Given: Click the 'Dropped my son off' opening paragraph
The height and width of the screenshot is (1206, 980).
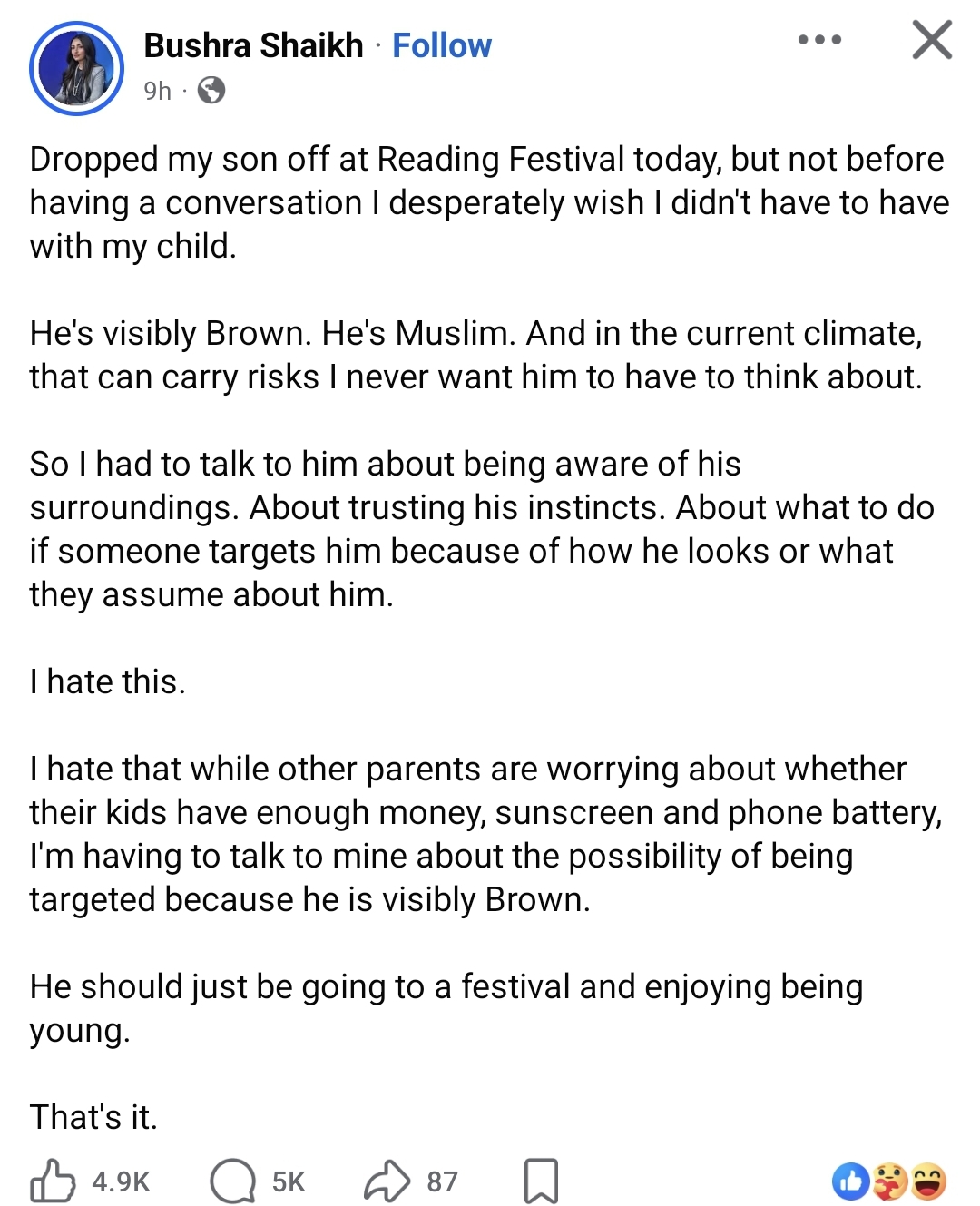Looking at the screenshot, I should [x=489, y=202].
